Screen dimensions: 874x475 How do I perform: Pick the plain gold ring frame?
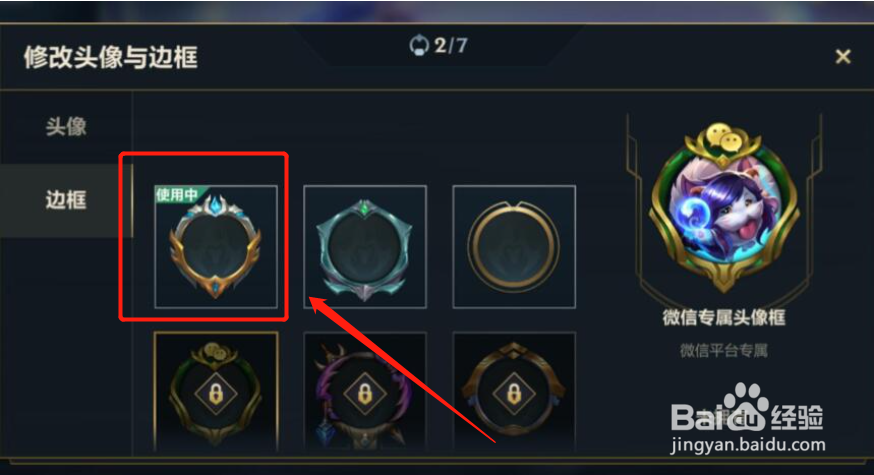point(514,246)
